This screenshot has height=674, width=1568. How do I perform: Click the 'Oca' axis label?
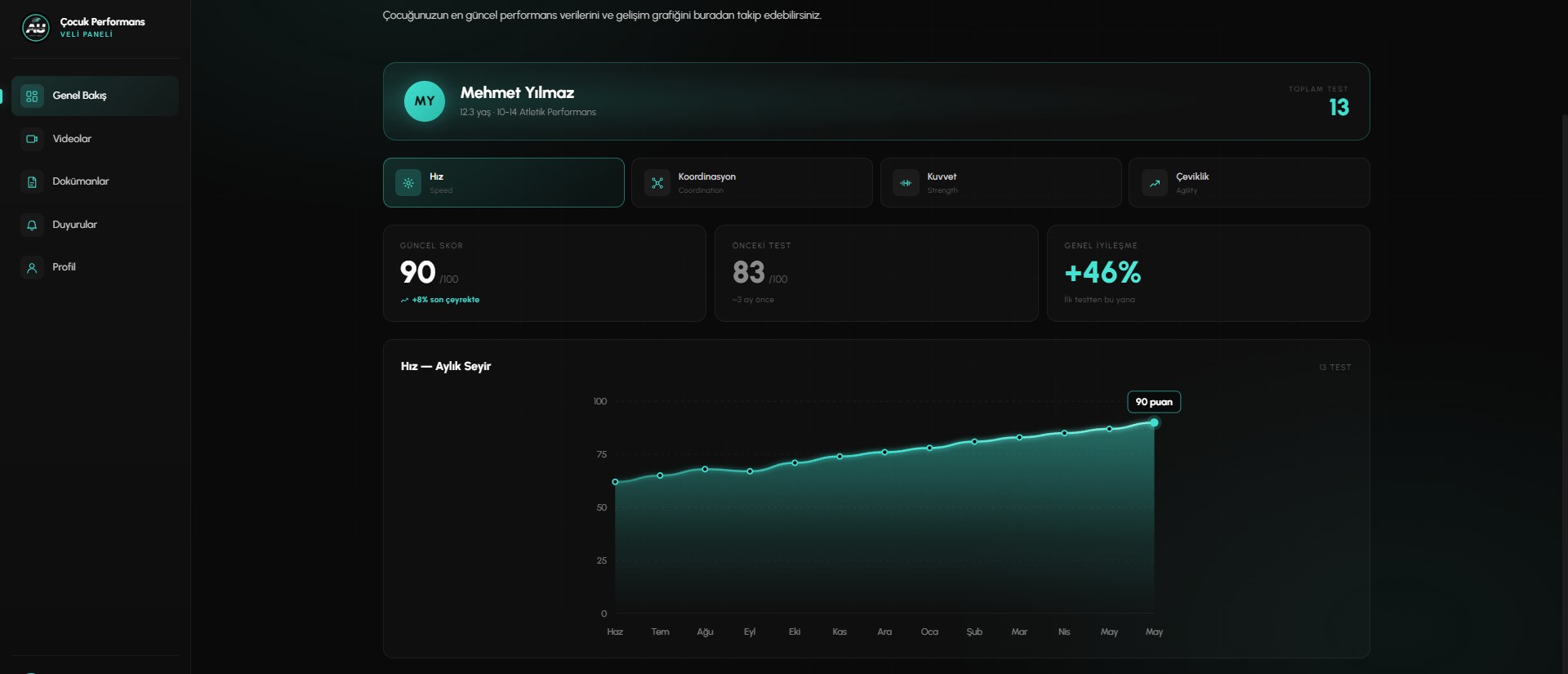coord(929,632)
